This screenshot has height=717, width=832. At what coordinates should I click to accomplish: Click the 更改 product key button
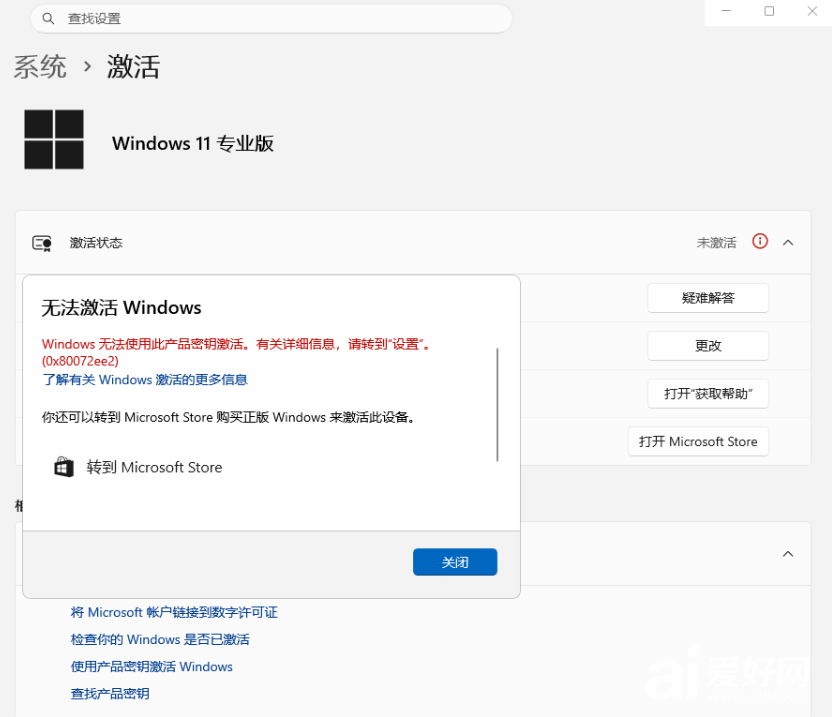pos(708,345)
